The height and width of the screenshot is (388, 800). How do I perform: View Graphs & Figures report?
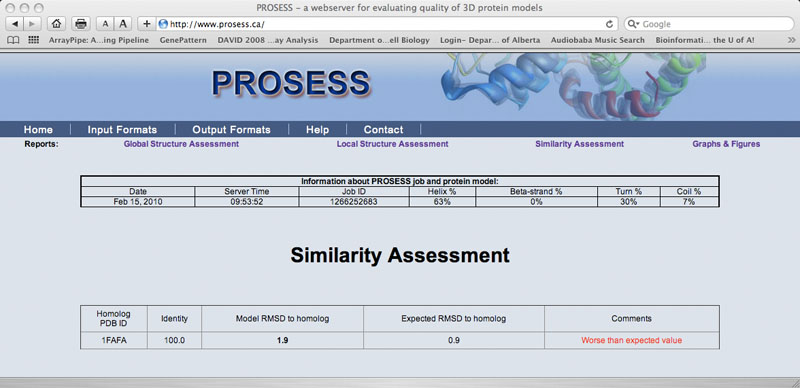click(726, 144)
